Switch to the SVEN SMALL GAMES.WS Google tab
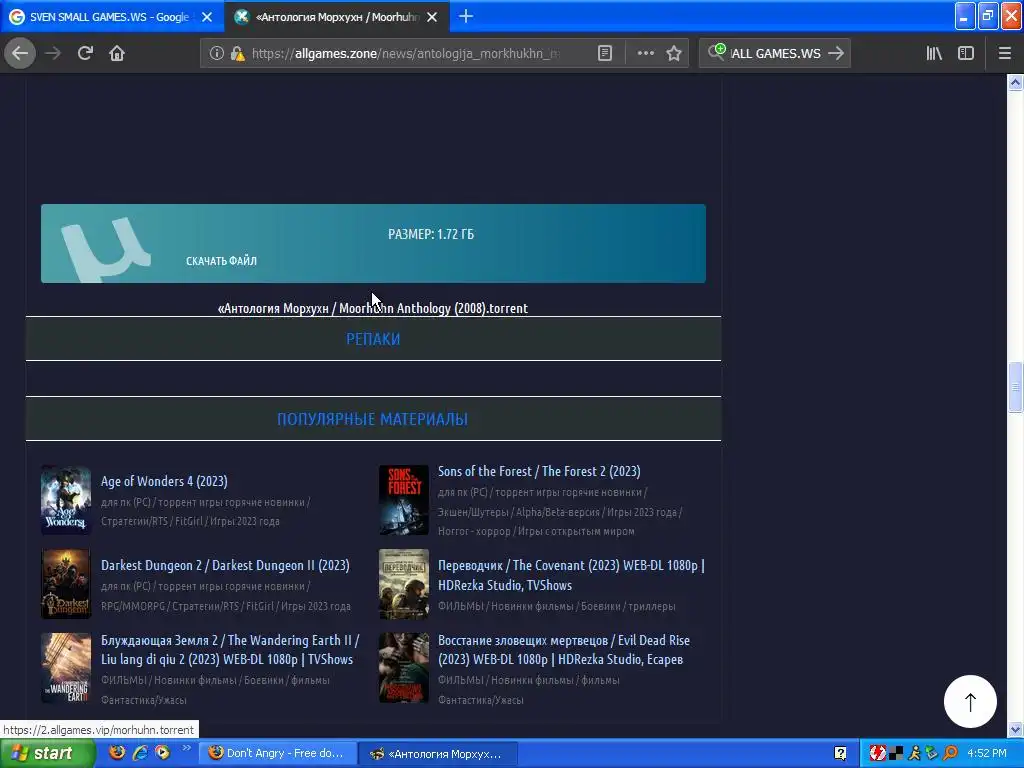Viewport: 1024px width, 768px height. pyautogui.click(x=112, y=17)
